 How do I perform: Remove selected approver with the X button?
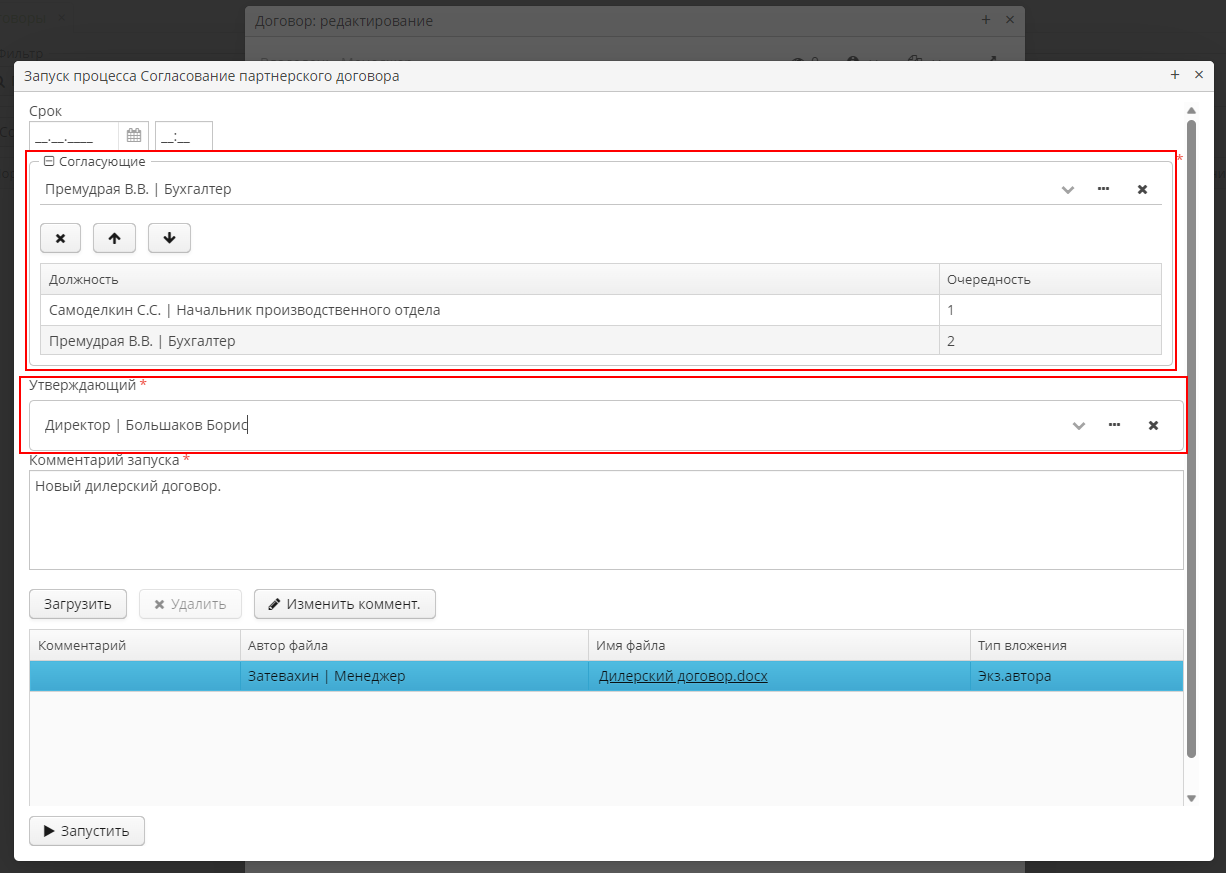[x=60, y=238]
